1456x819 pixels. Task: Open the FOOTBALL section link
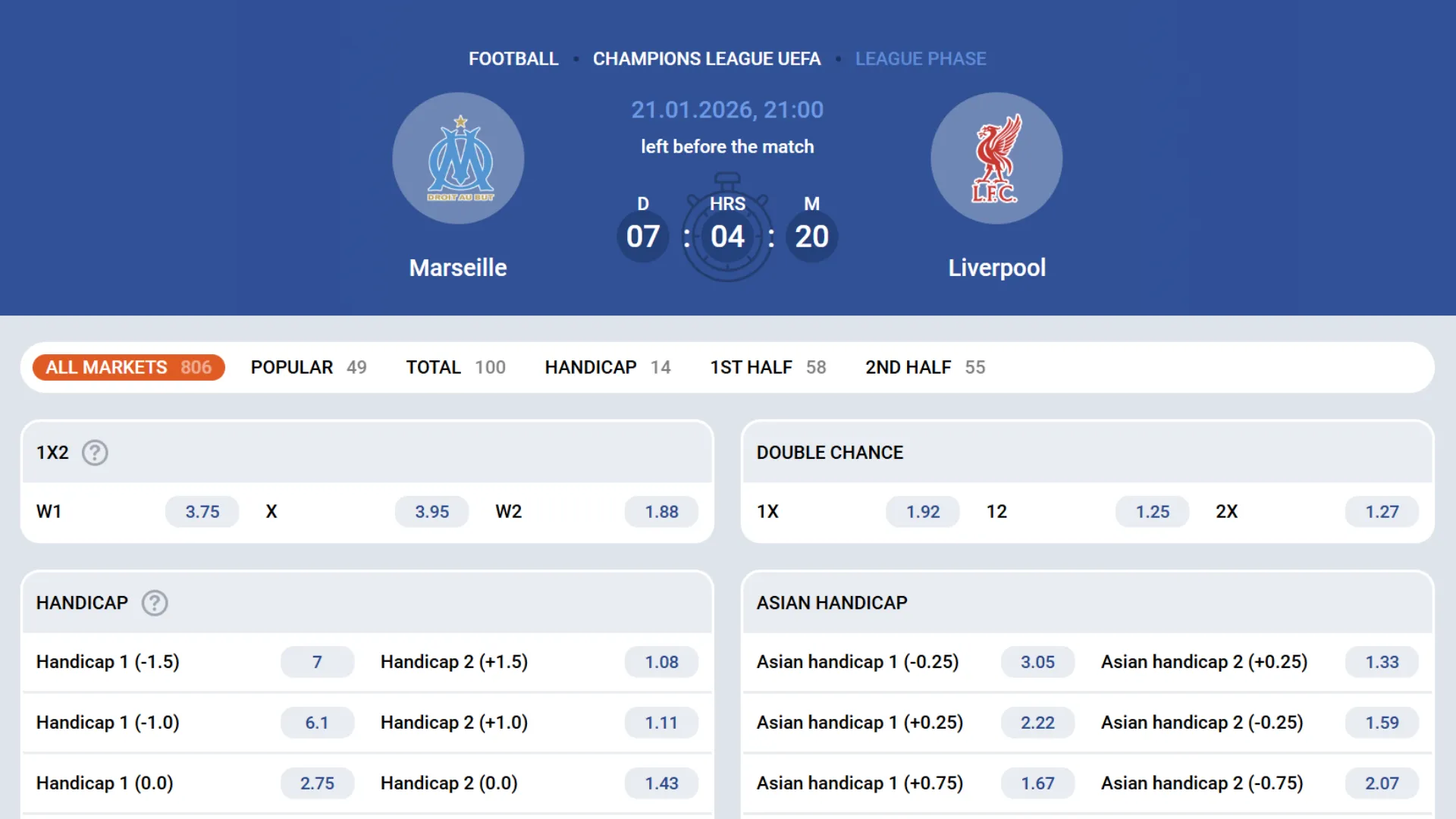click(513, 58)
